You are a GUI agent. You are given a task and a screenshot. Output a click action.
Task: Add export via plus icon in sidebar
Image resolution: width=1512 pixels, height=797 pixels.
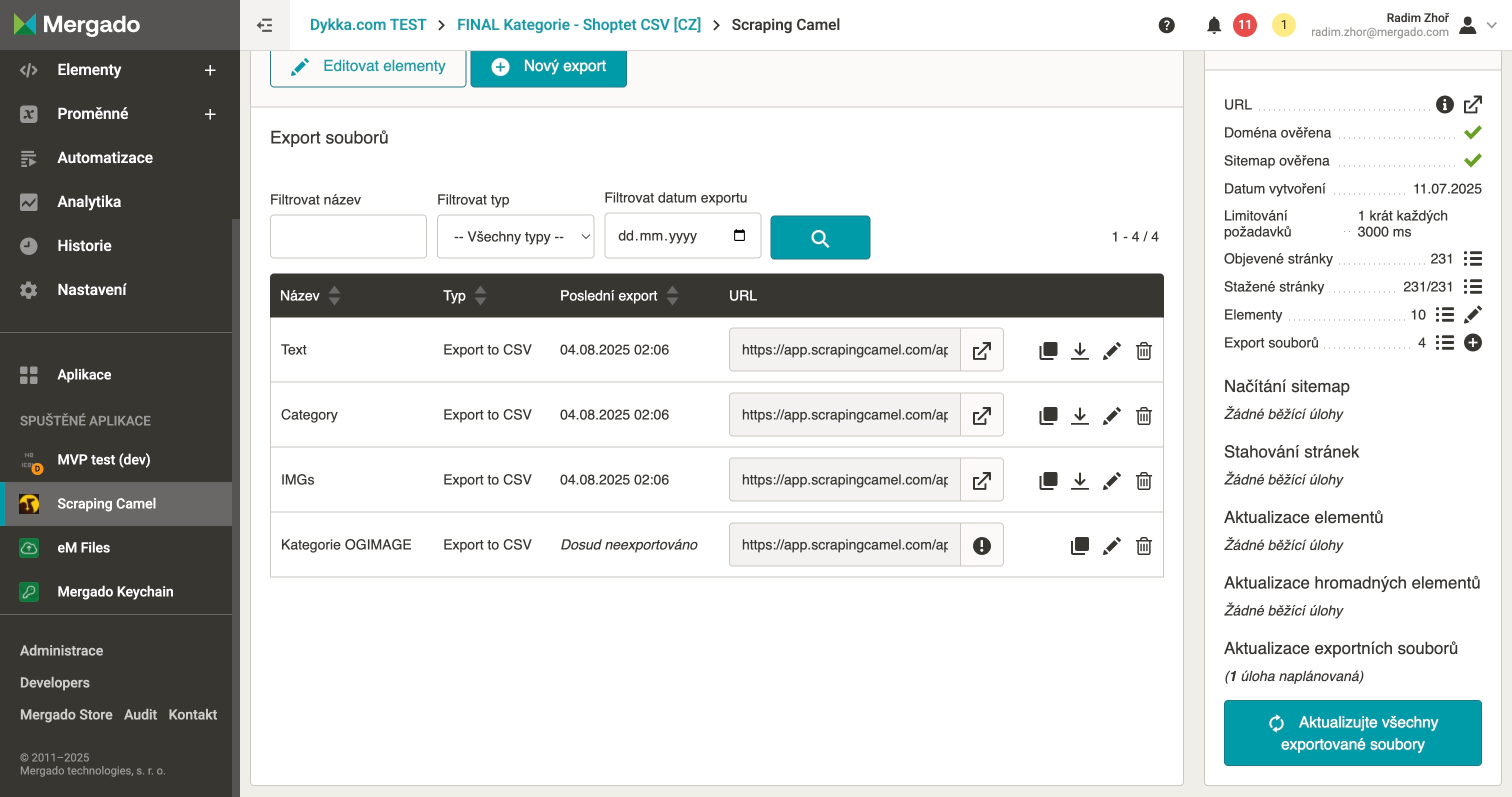click(x=1472, y=342)
